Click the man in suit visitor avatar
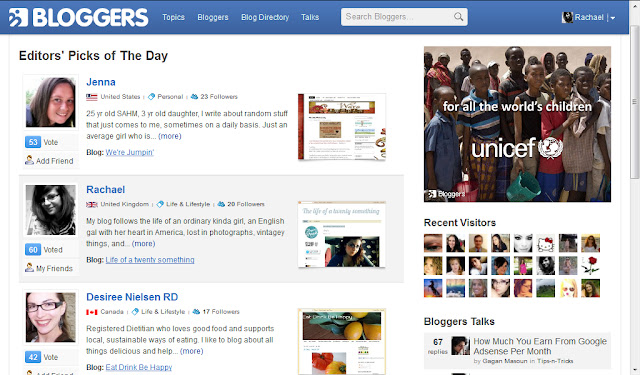 pyautogui.click(x=478, y=243)
